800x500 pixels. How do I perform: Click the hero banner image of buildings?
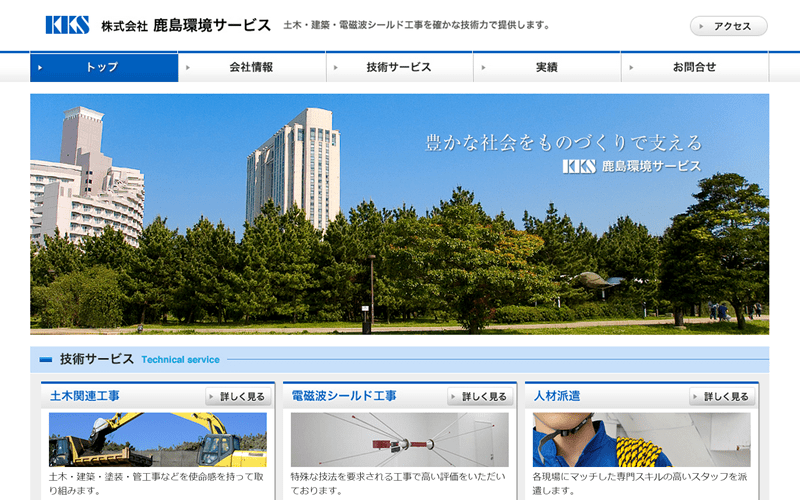click(399, 214)
